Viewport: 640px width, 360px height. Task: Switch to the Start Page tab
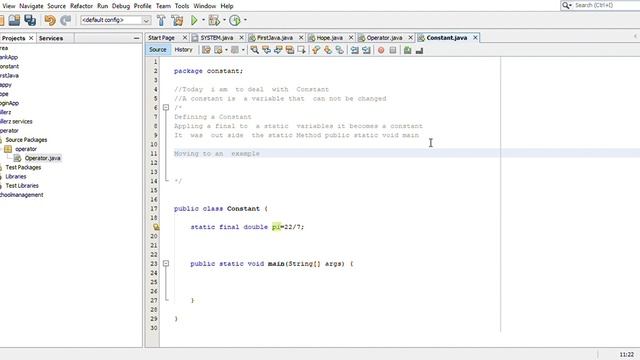162,38
